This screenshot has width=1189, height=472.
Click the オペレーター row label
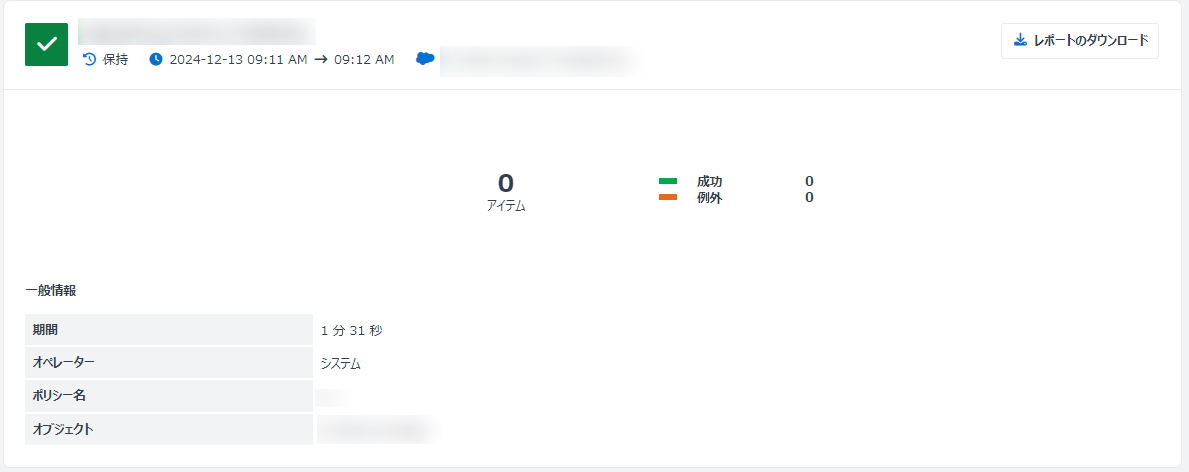point(169,363)
